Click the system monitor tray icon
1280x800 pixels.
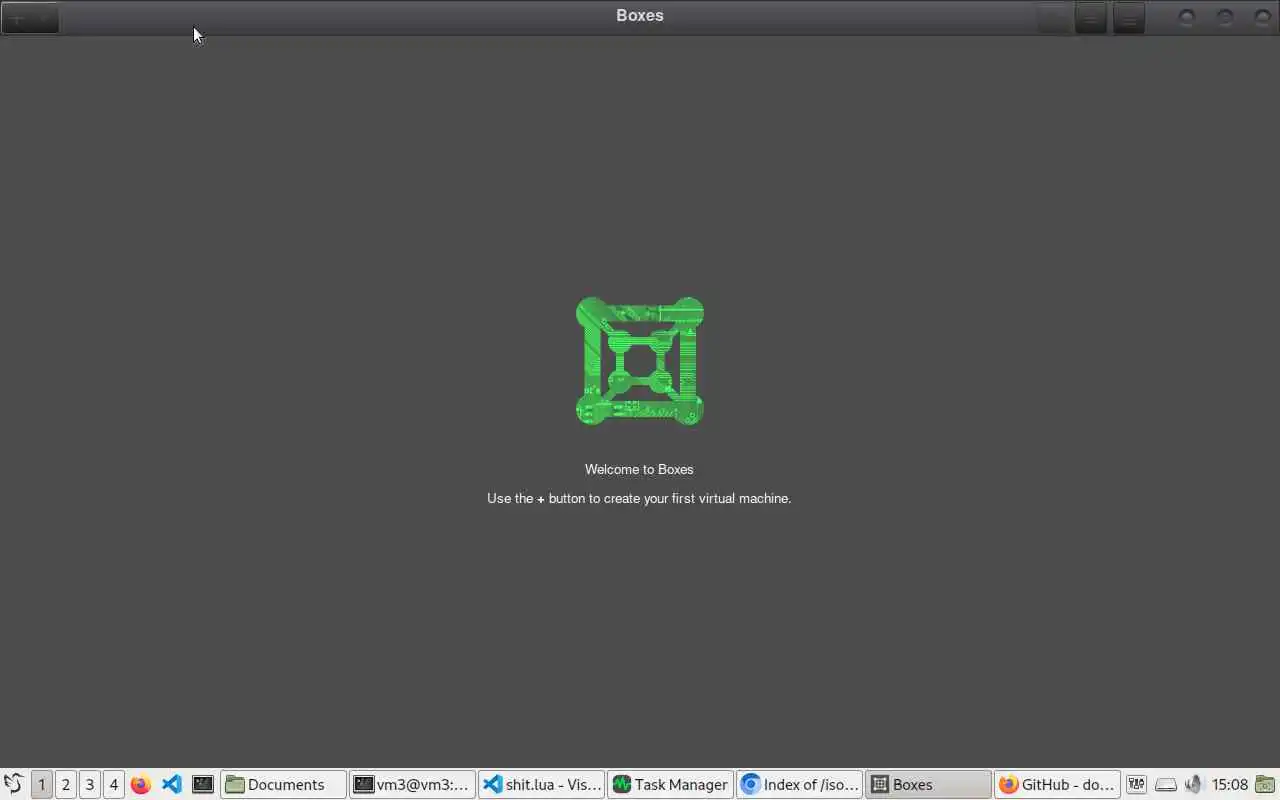pyautogui.click(x=1136, y=784)
